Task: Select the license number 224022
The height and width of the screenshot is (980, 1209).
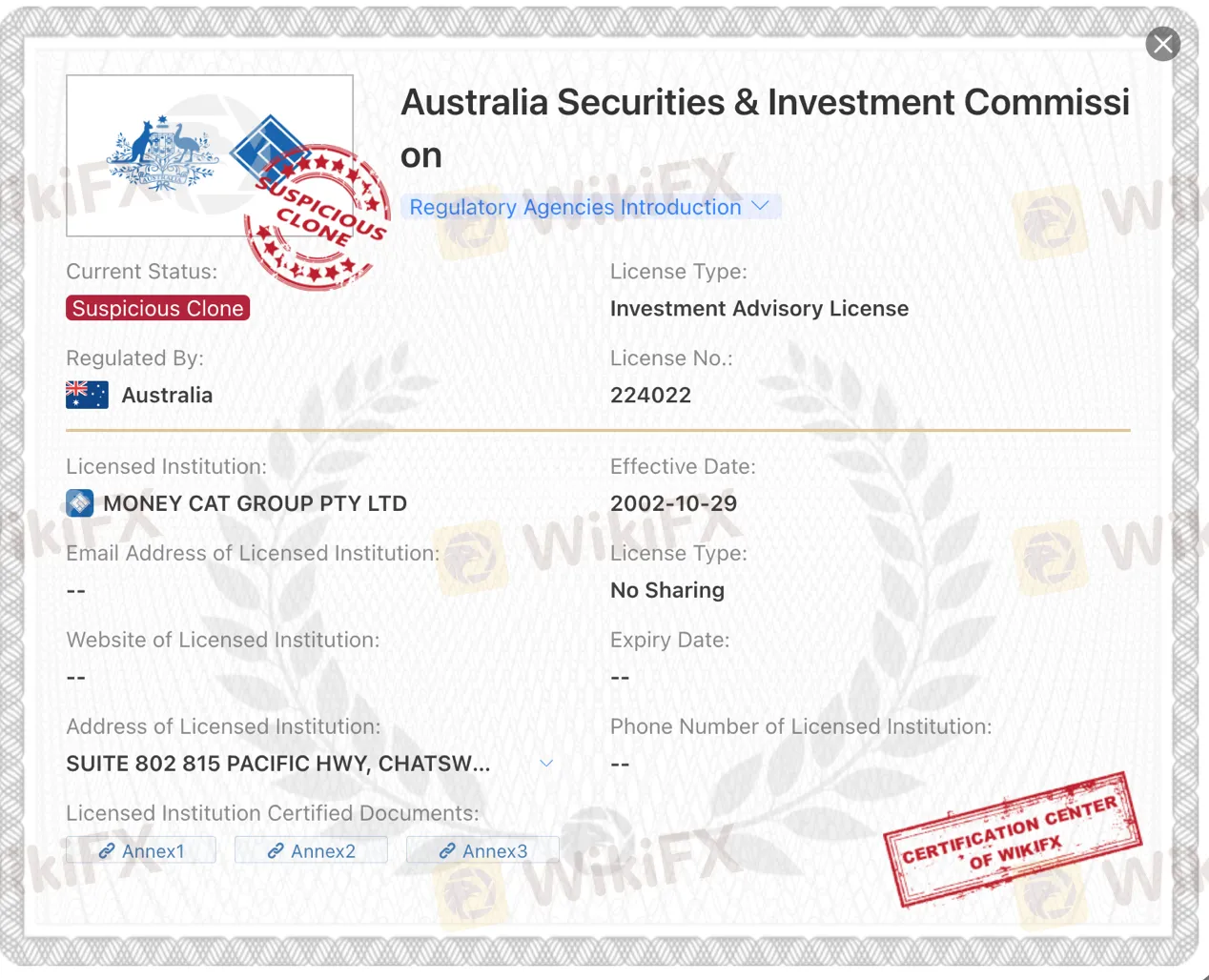Action: [650, 395]
